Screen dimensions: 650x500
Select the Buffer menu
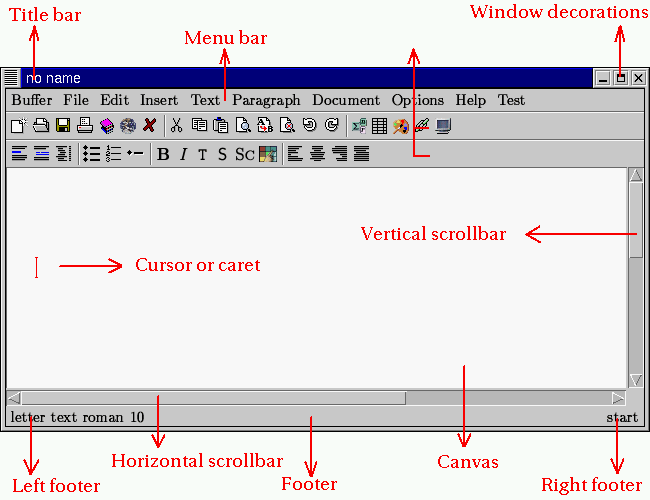[x=32, y=100]
